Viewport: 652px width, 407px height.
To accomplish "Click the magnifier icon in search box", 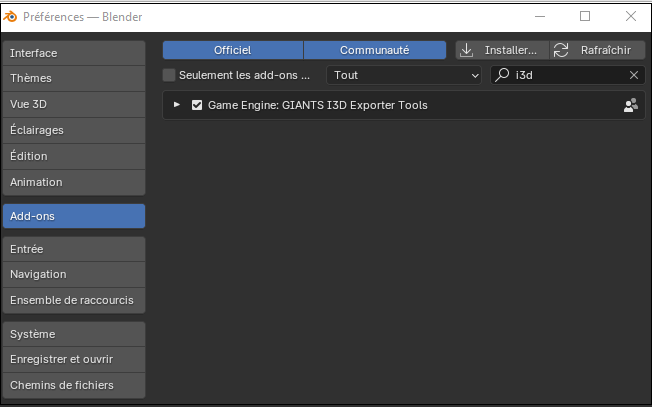I will coord(502,75).
